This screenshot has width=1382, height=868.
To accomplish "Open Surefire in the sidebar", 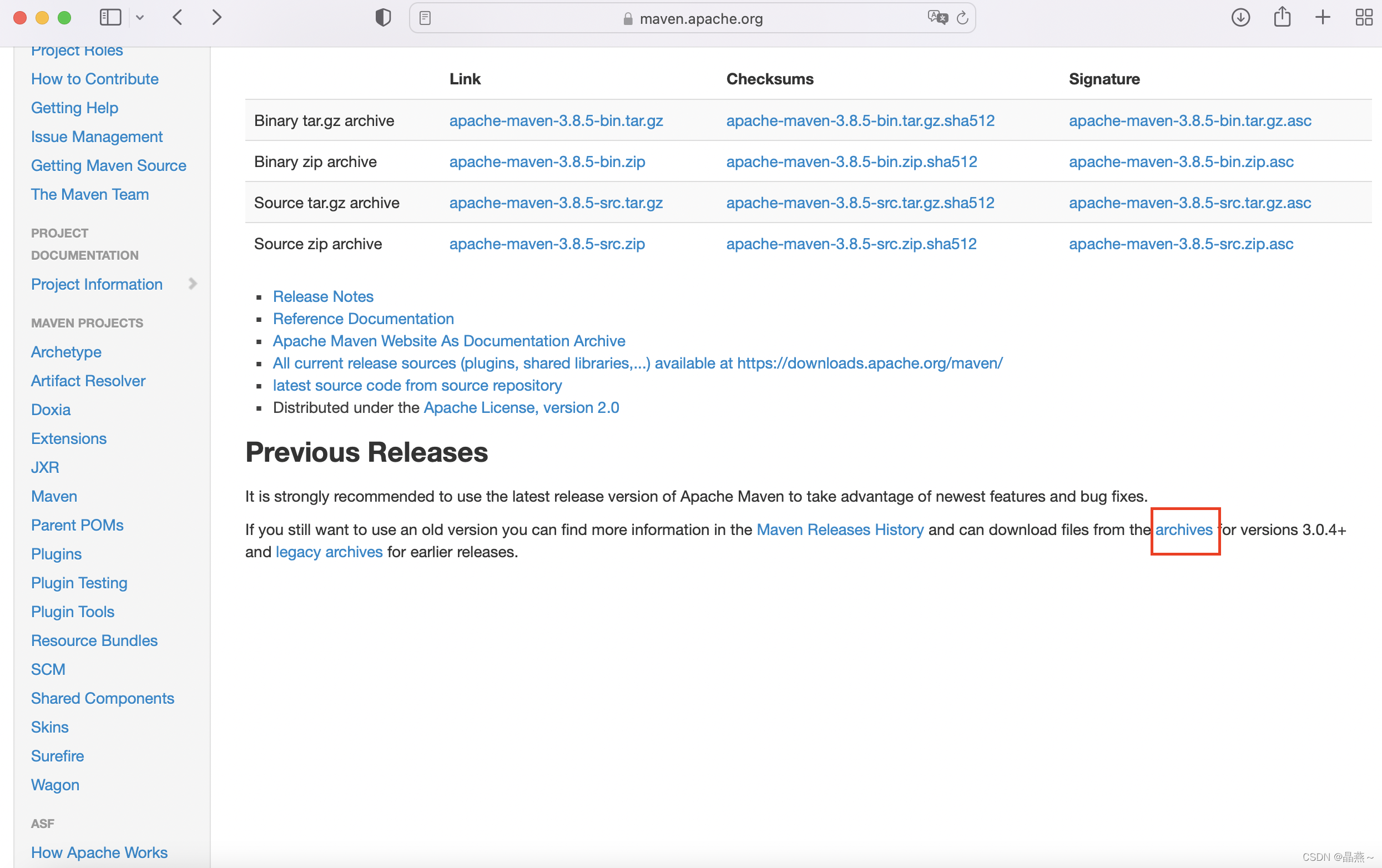I will 57,756.
